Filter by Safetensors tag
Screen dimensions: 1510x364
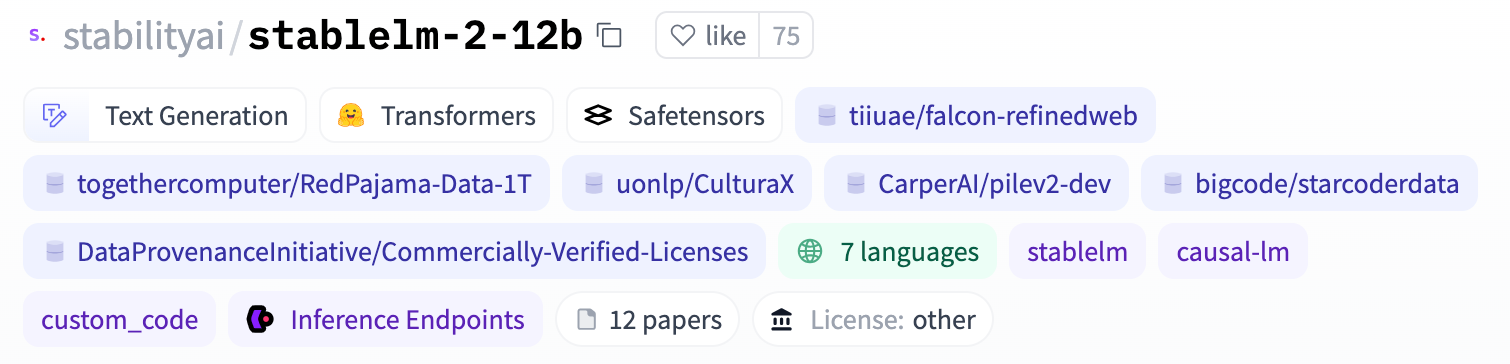(674, 116)
